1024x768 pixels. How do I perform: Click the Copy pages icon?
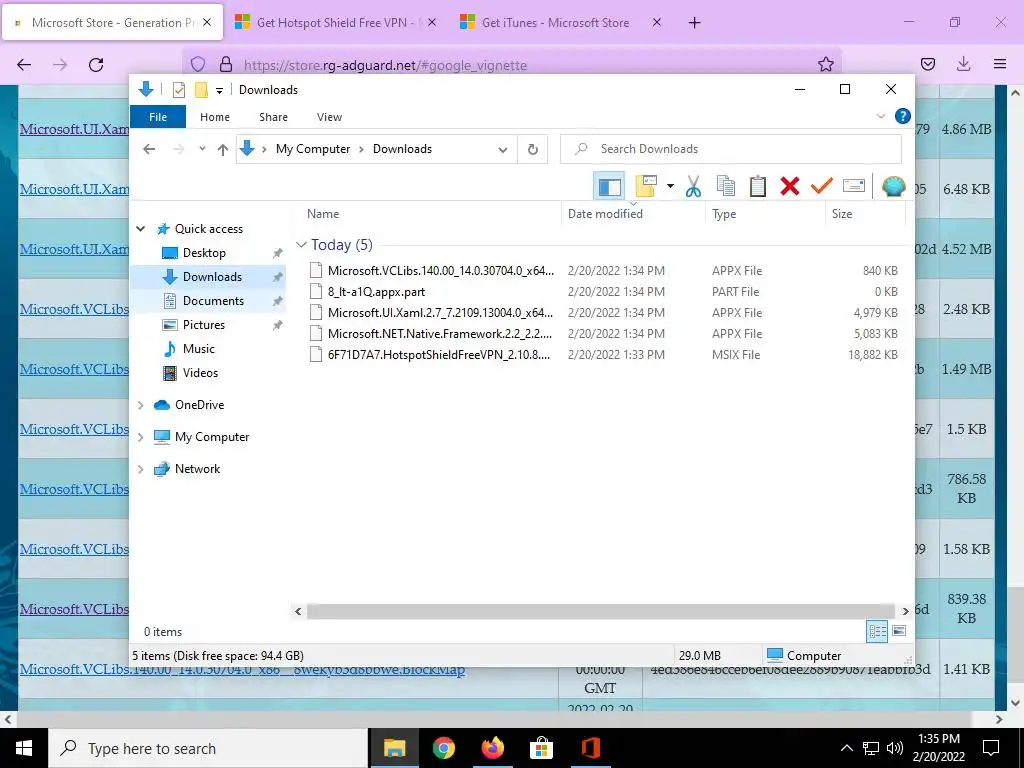(x=726, y=186)
